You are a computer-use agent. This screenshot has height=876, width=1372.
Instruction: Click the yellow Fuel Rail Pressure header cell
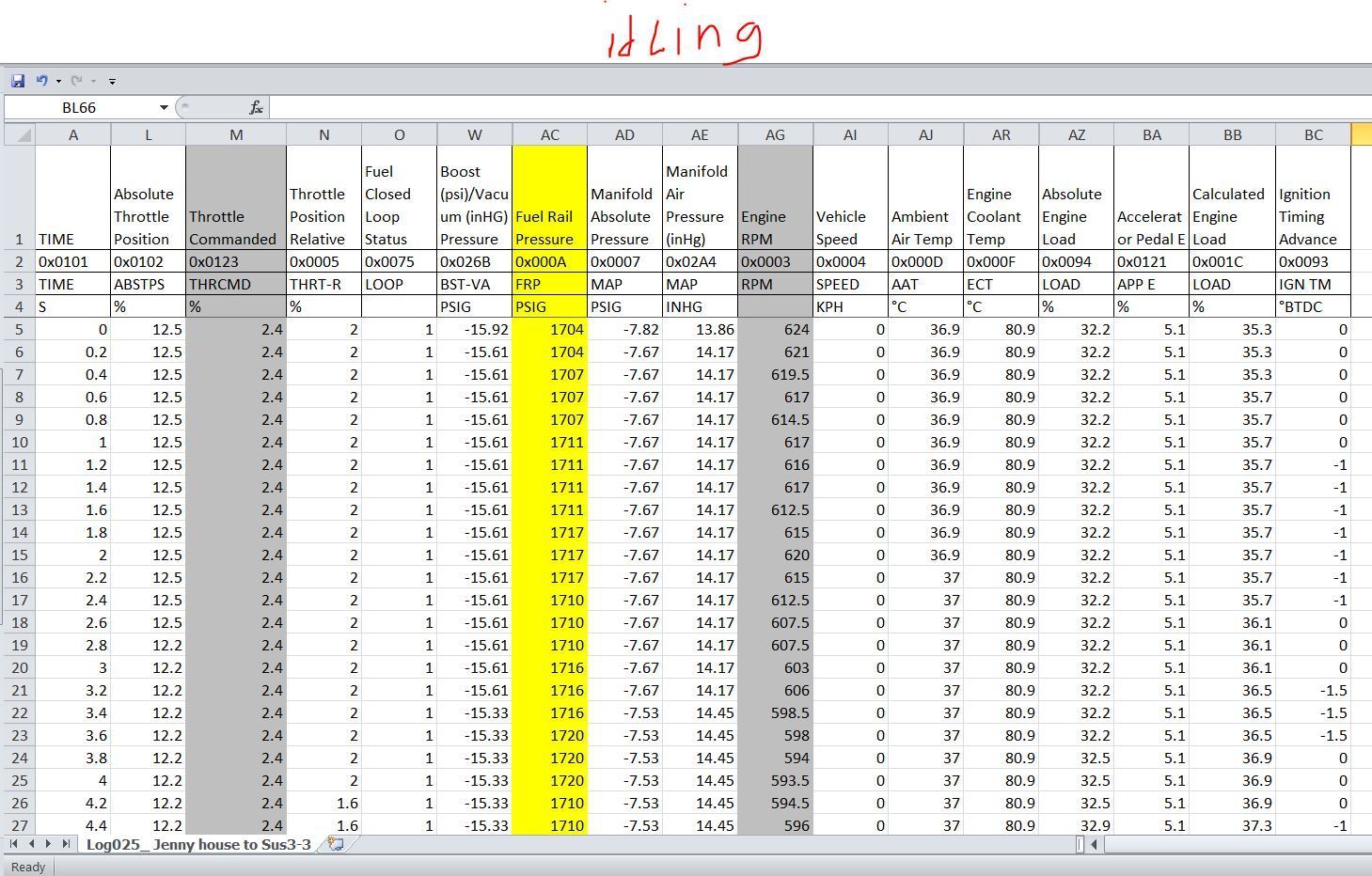pos(550,227)
